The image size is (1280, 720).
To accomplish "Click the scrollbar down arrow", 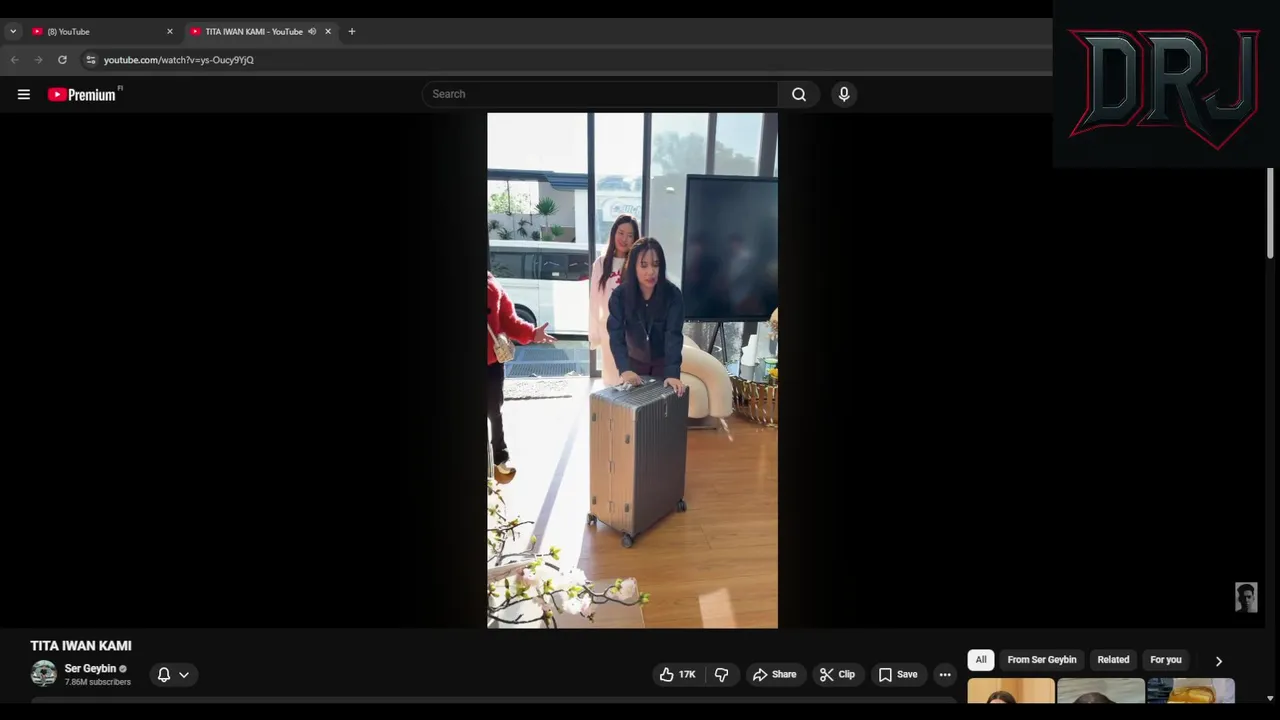I will (x=1270, y=698).
